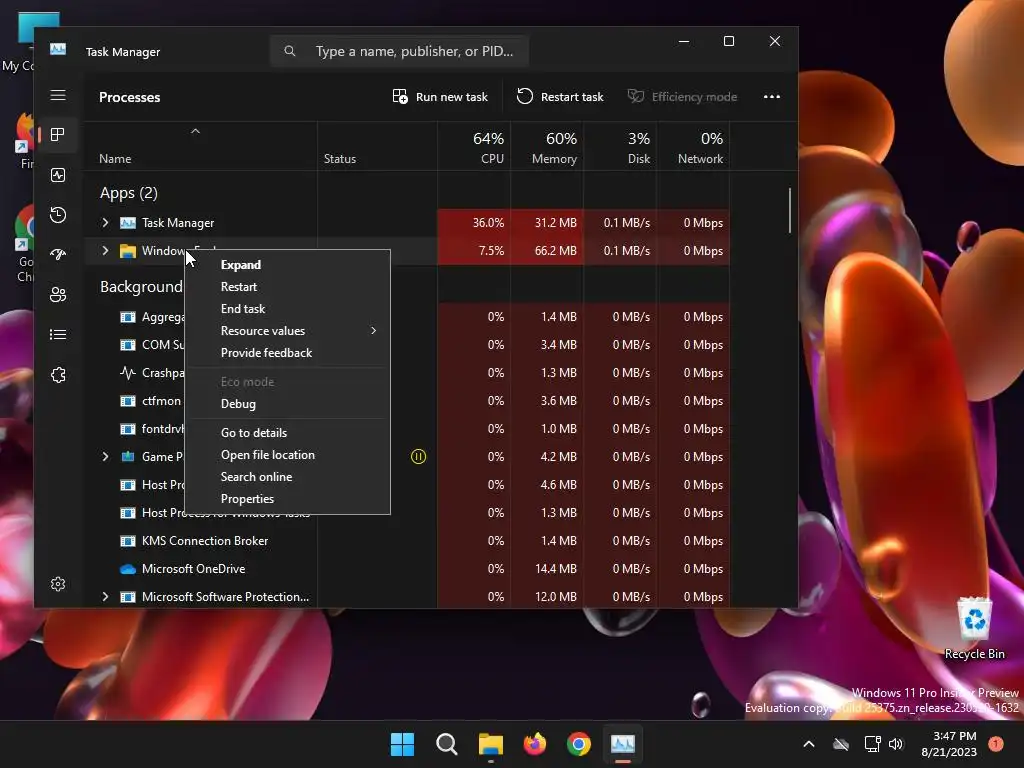Click the Apps (2) group header
1024x768 pixels.
(x=129, y=193)
